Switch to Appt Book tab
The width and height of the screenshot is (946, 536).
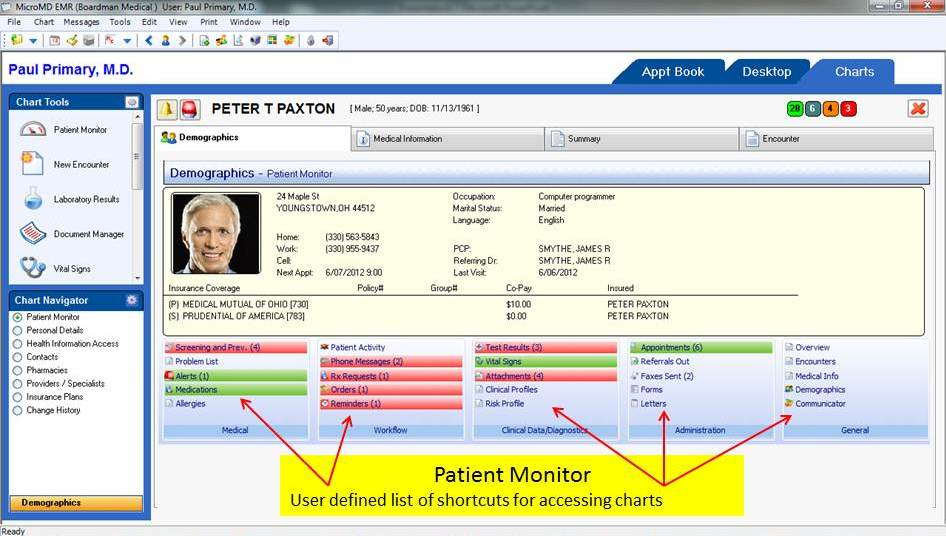tap(673, 71)
